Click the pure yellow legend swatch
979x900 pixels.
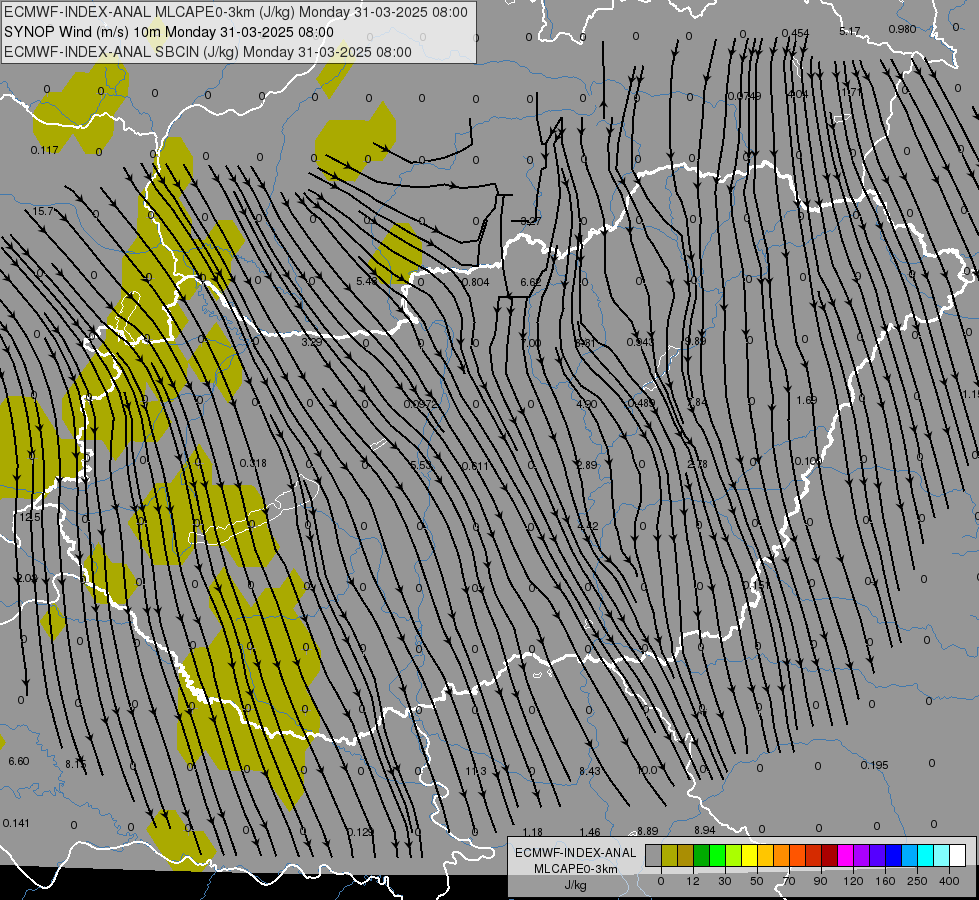click(750, 856)
